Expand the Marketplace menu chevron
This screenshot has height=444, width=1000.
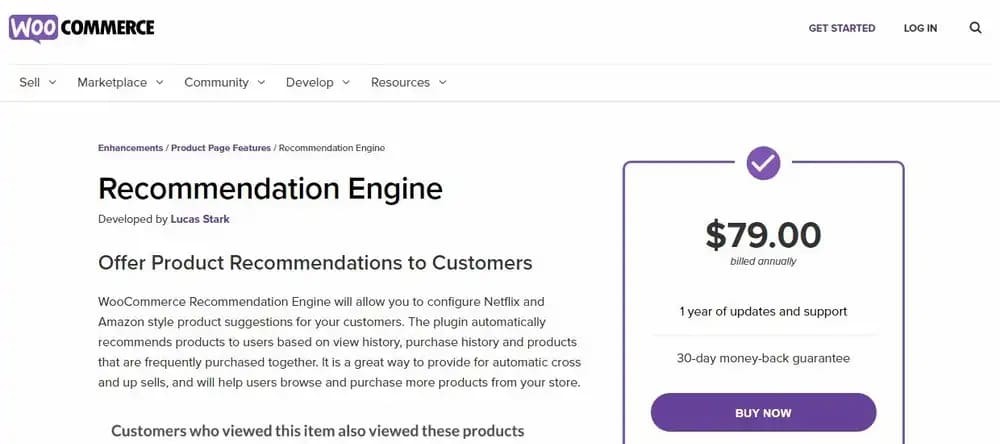pos(159,82)
